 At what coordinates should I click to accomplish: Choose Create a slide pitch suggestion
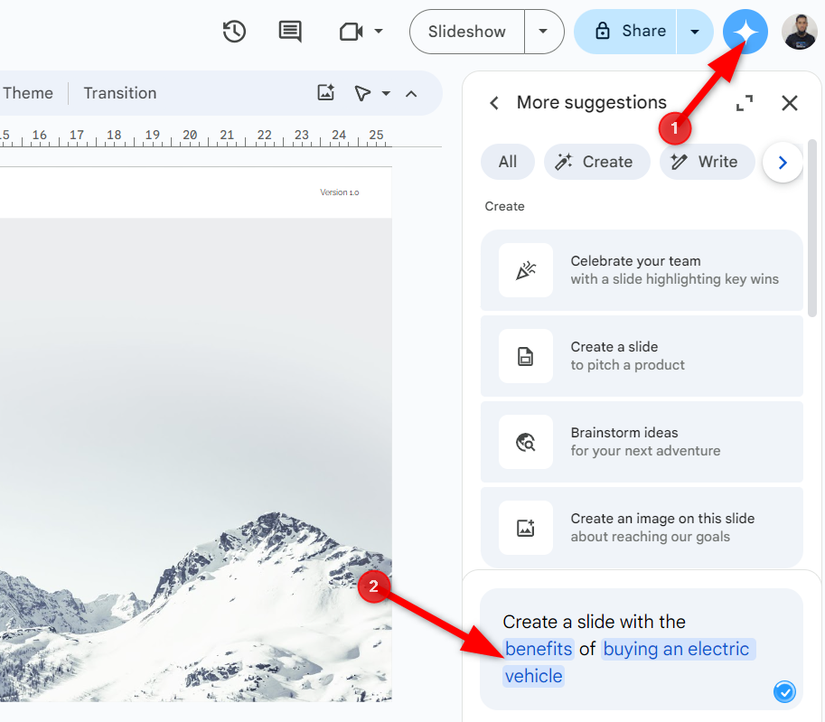(641, 356)
